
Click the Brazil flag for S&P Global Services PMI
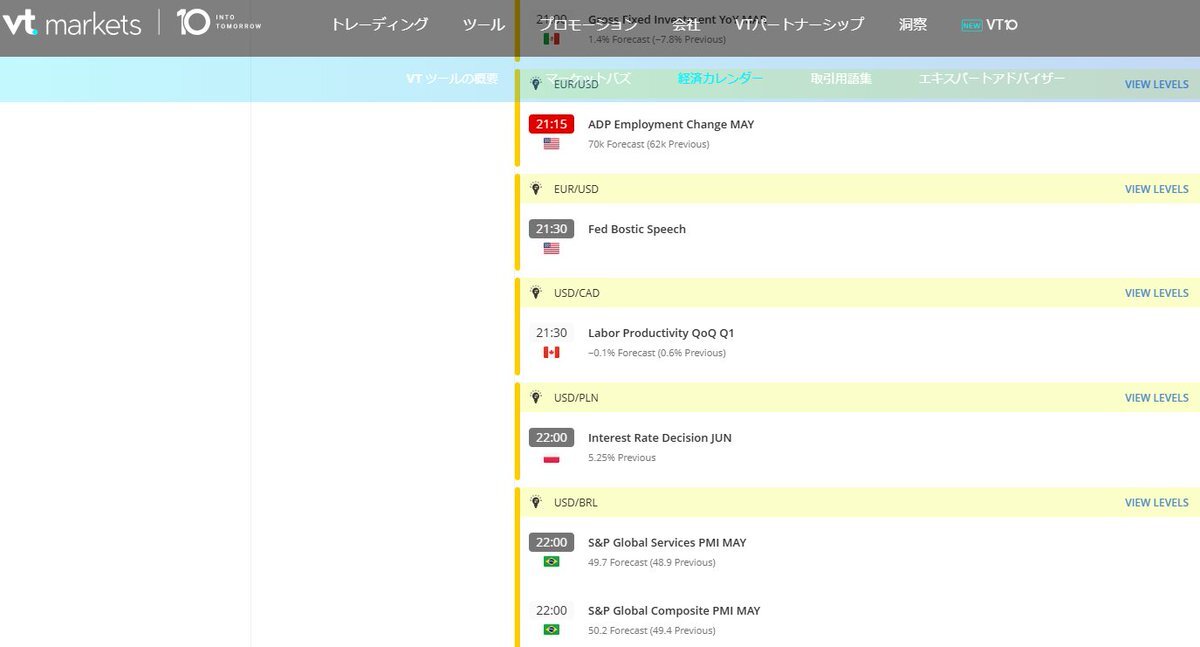(x=551, y=562)
